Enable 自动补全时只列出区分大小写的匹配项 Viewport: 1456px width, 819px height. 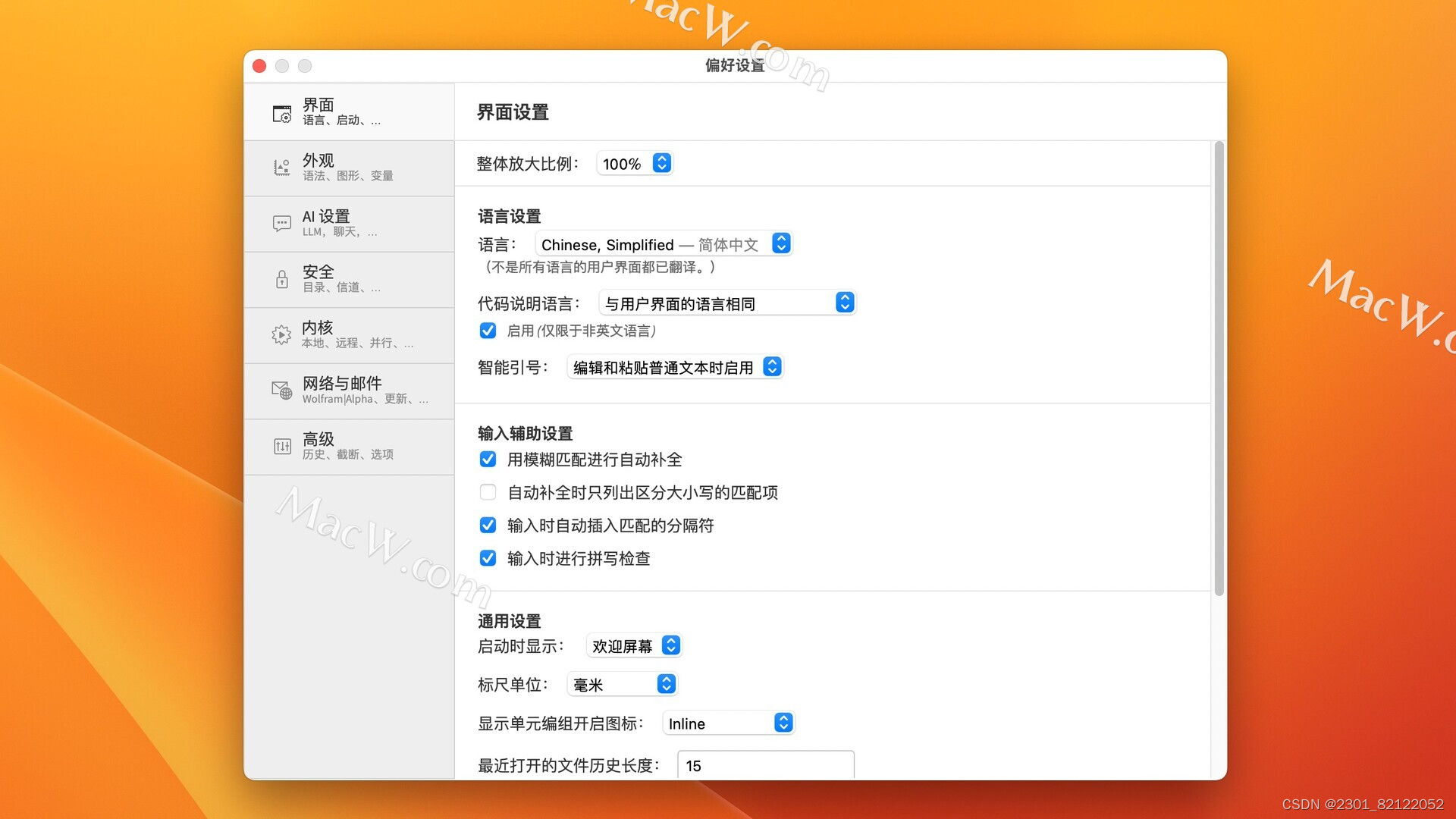[x=488, y=492]
